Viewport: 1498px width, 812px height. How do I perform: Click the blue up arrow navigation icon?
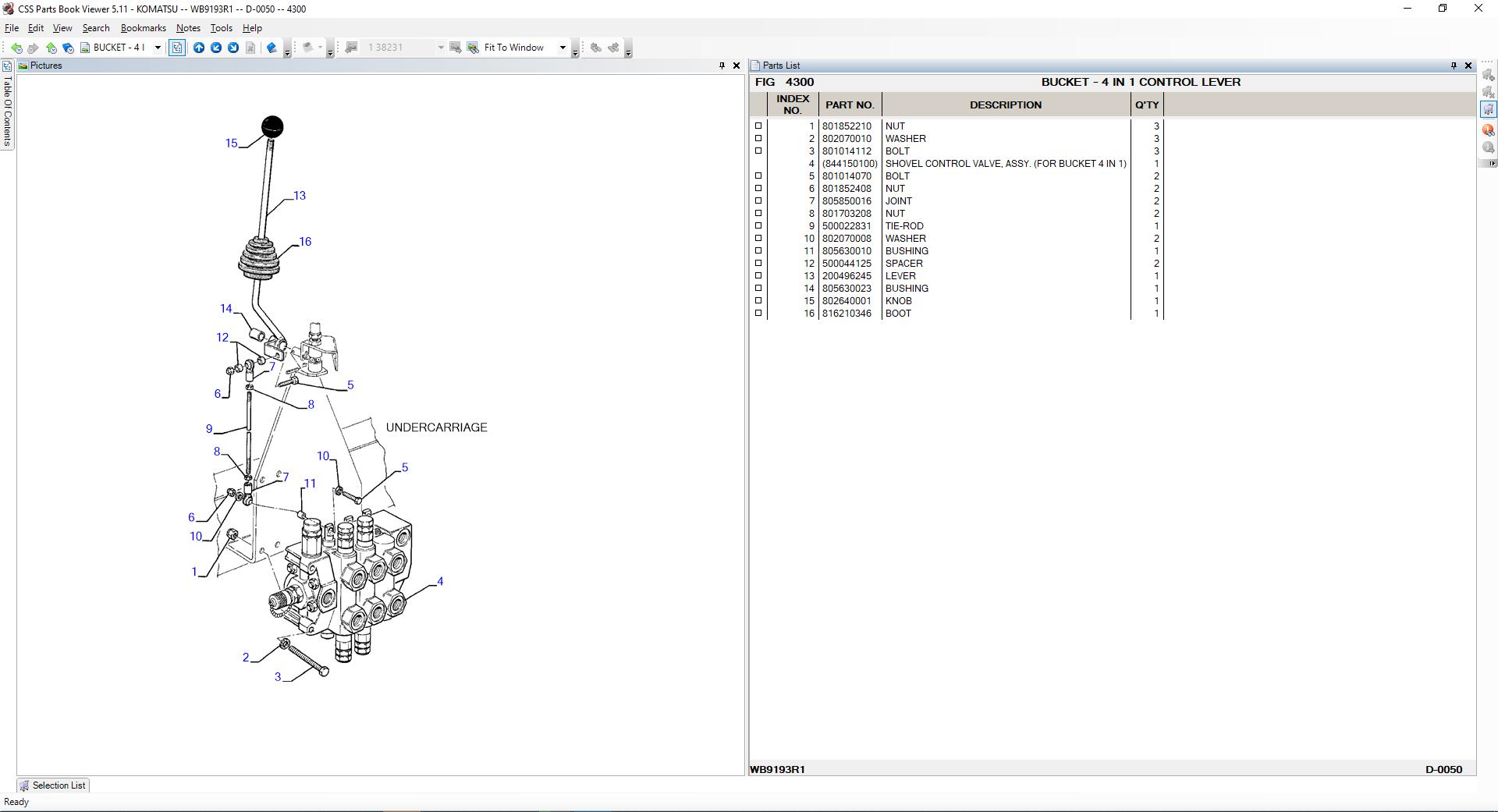point(199,48)
